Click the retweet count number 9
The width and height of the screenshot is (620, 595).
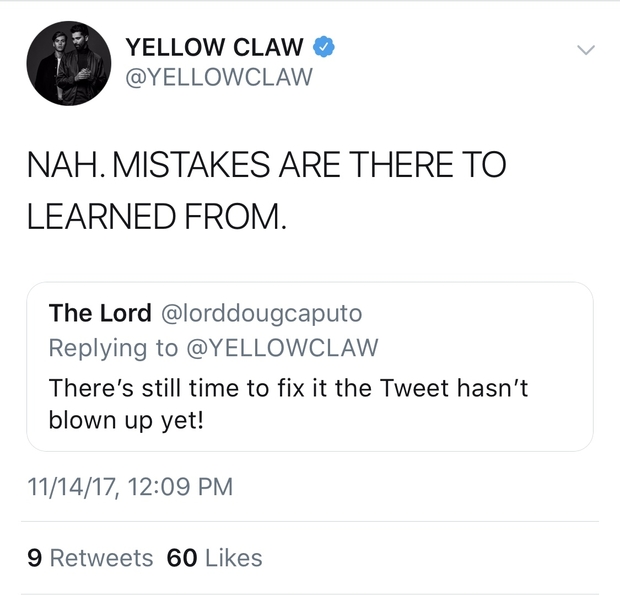(x=35, y=558)
